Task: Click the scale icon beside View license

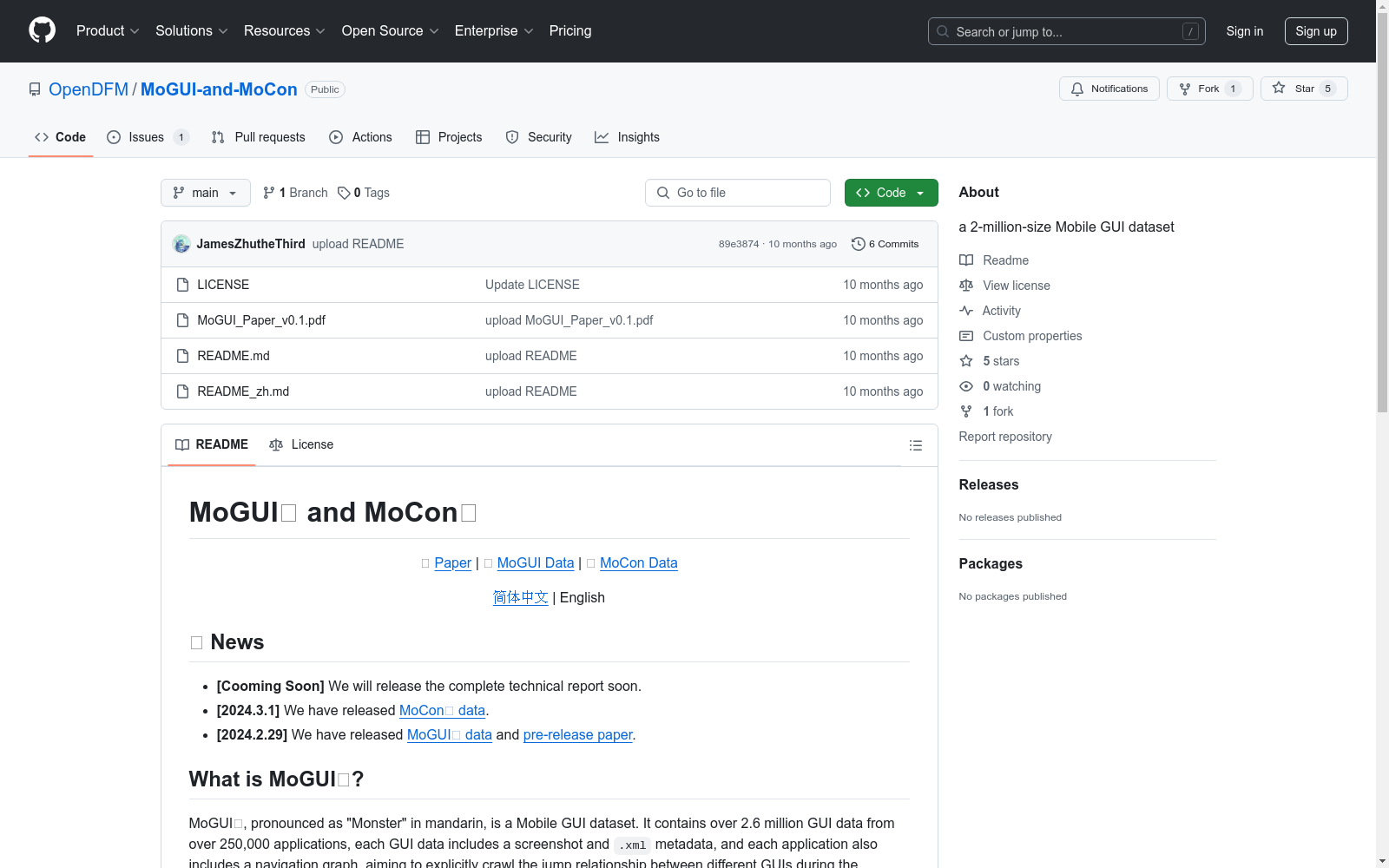Action: click(x=966, y=286)
